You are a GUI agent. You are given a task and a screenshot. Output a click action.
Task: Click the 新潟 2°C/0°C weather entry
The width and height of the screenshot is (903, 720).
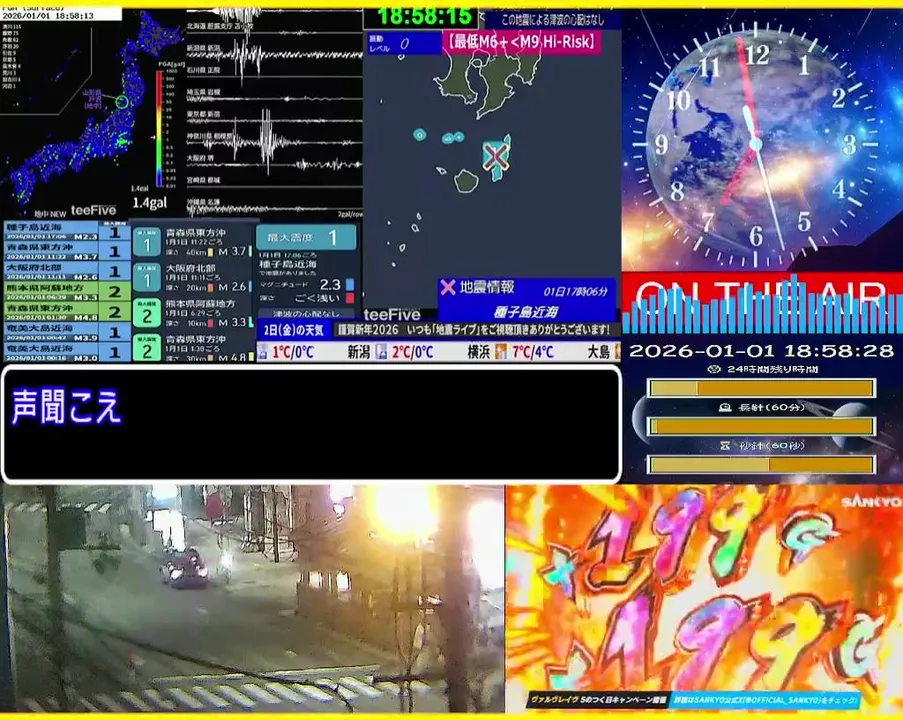[390, 351]
